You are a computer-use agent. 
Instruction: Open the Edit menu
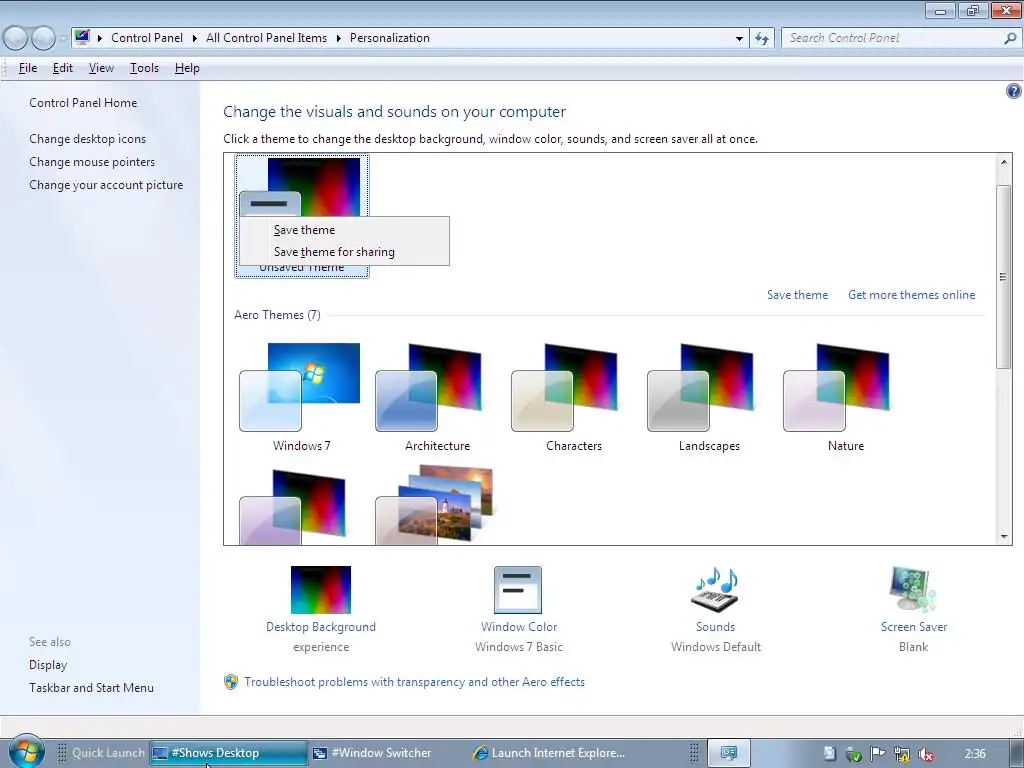coord(63,68)
